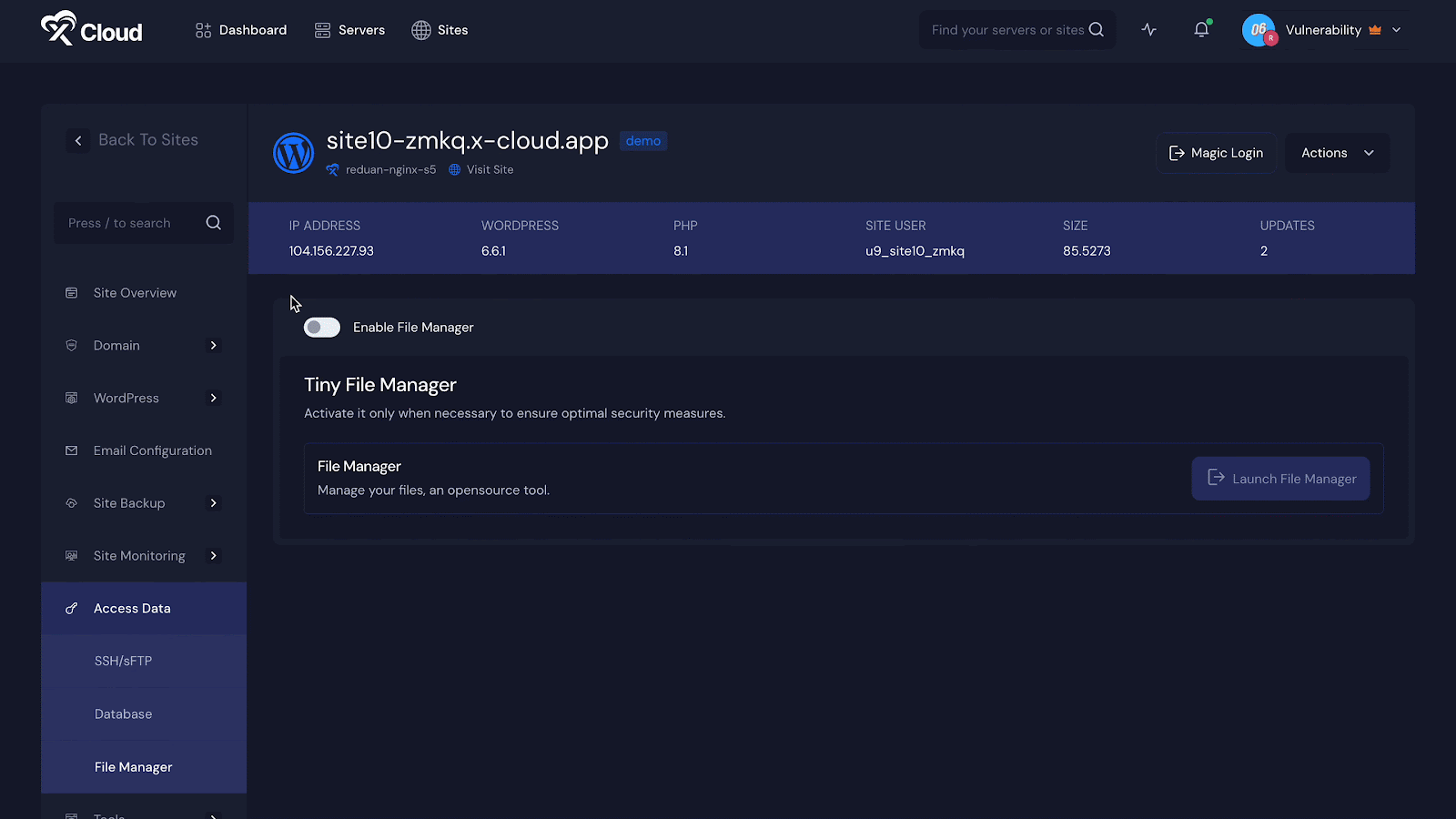Select Database under Access Data
Image resolution: width=1456 pixels, height=819 pixels.
pos(123,713)
